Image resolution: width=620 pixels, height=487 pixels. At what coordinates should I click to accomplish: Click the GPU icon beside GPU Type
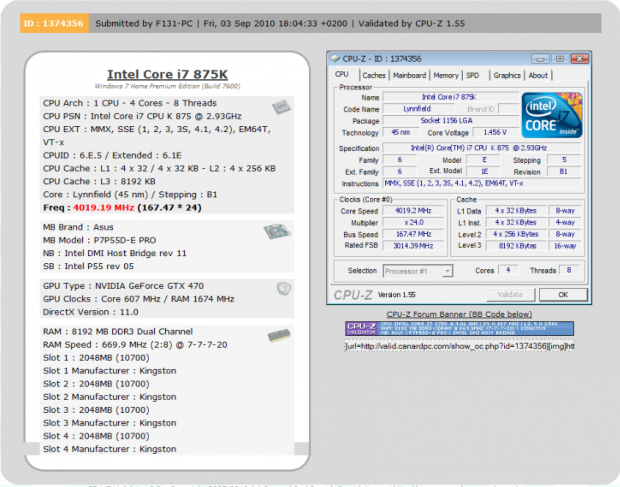click(x=284, y=289)
